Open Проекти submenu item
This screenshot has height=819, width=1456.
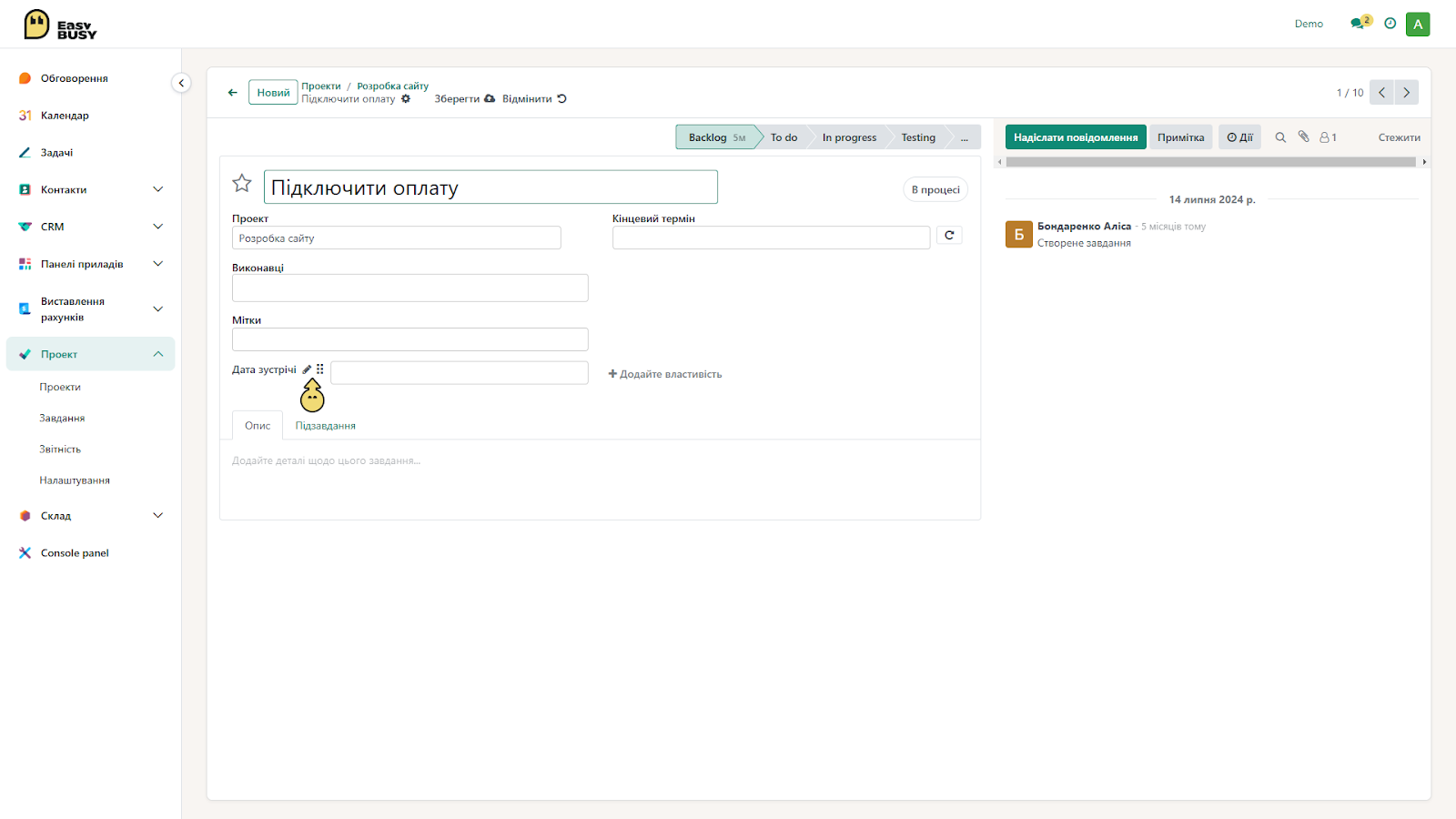tap(60, 387)
